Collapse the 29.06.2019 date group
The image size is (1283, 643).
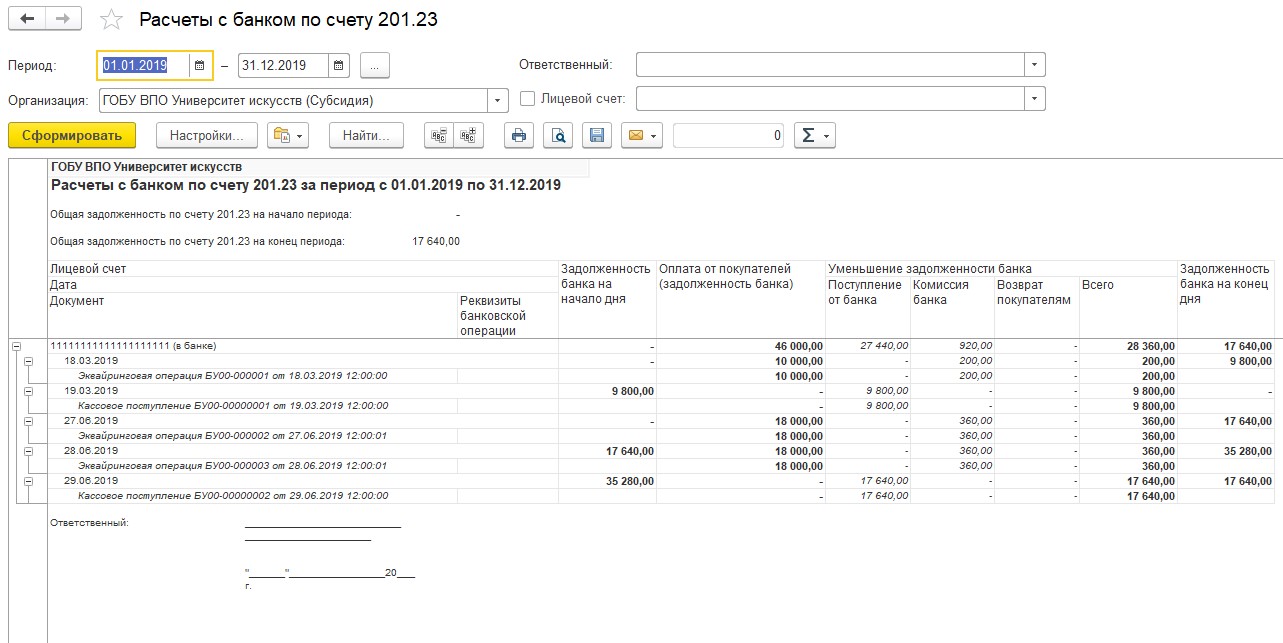tap(28, 481)
